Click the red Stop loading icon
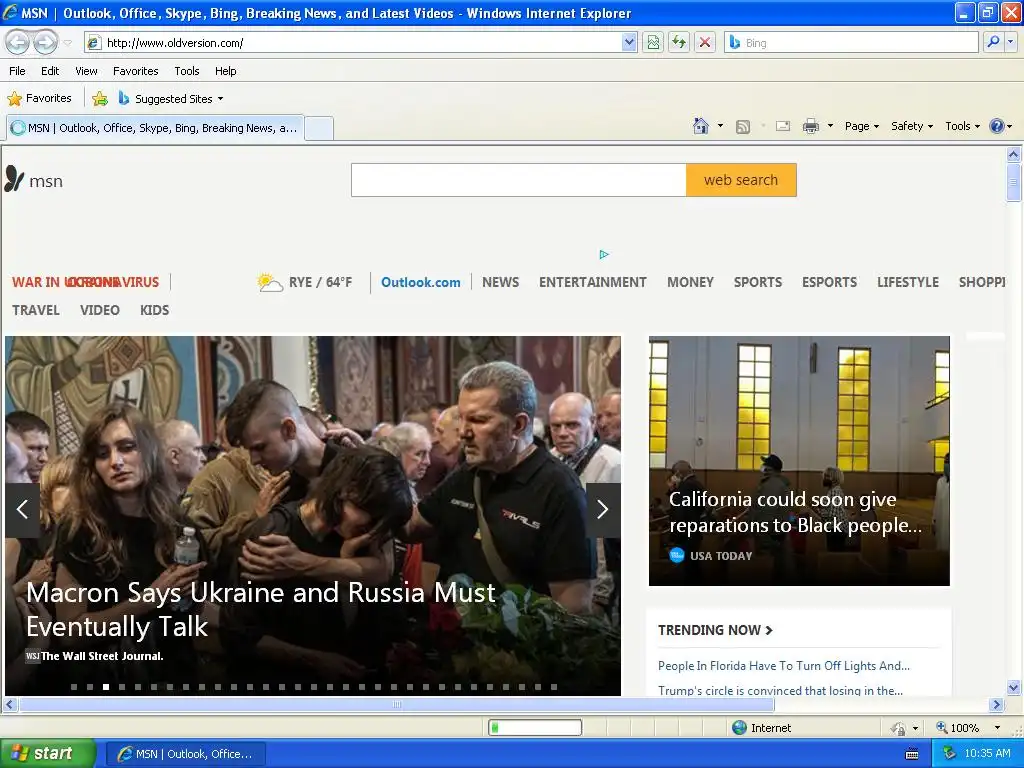Screen dimensions: 1024x768 point(705,42)
